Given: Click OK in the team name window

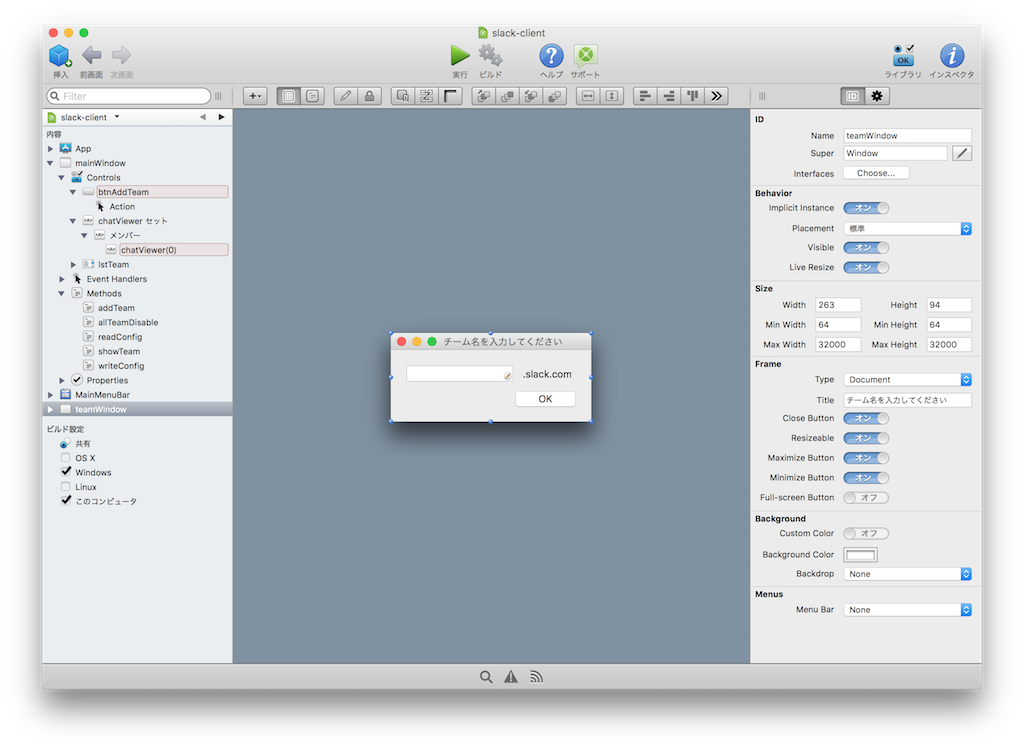Looking at the screenshot, I should pos(545,399).
